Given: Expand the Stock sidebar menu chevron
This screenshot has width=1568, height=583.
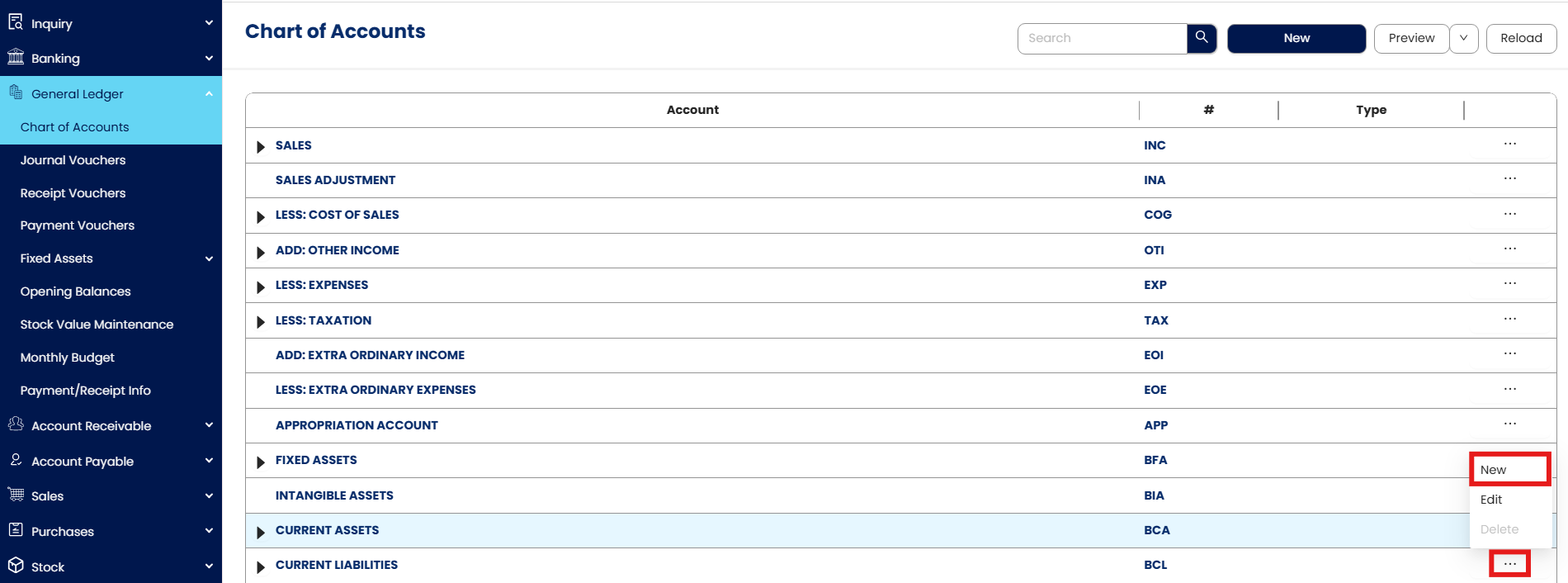Looking at the screenshot, I should pyautogui.click(x=209, y=566).
